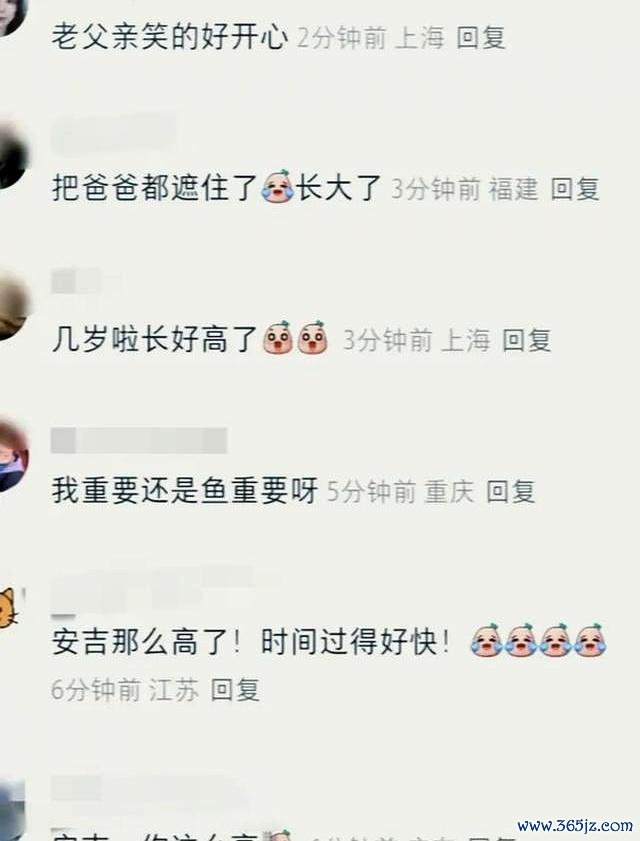Click last crying emoji after 时间过得好快

coord(590,640)
